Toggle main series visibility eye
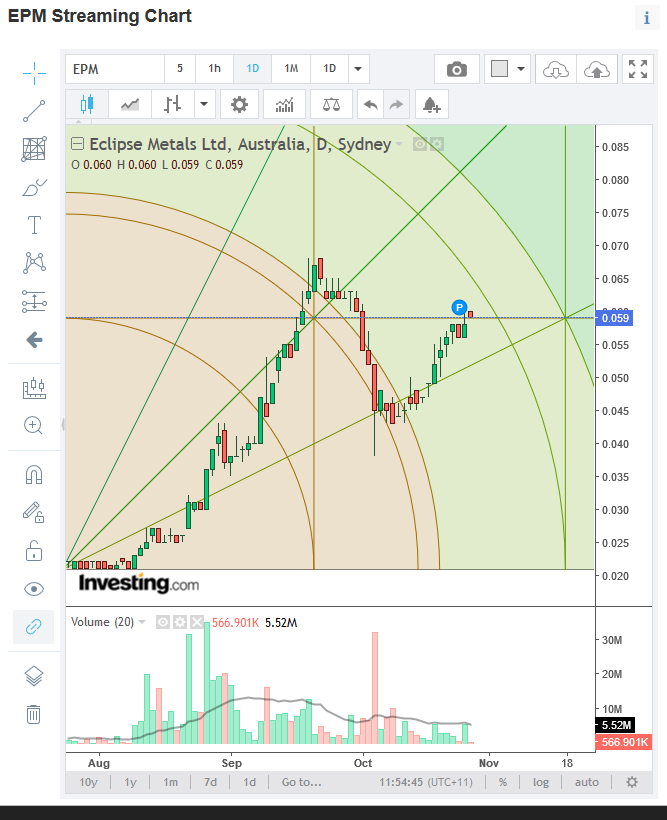This screenshot has height=820, width=667. coord(420,144)
